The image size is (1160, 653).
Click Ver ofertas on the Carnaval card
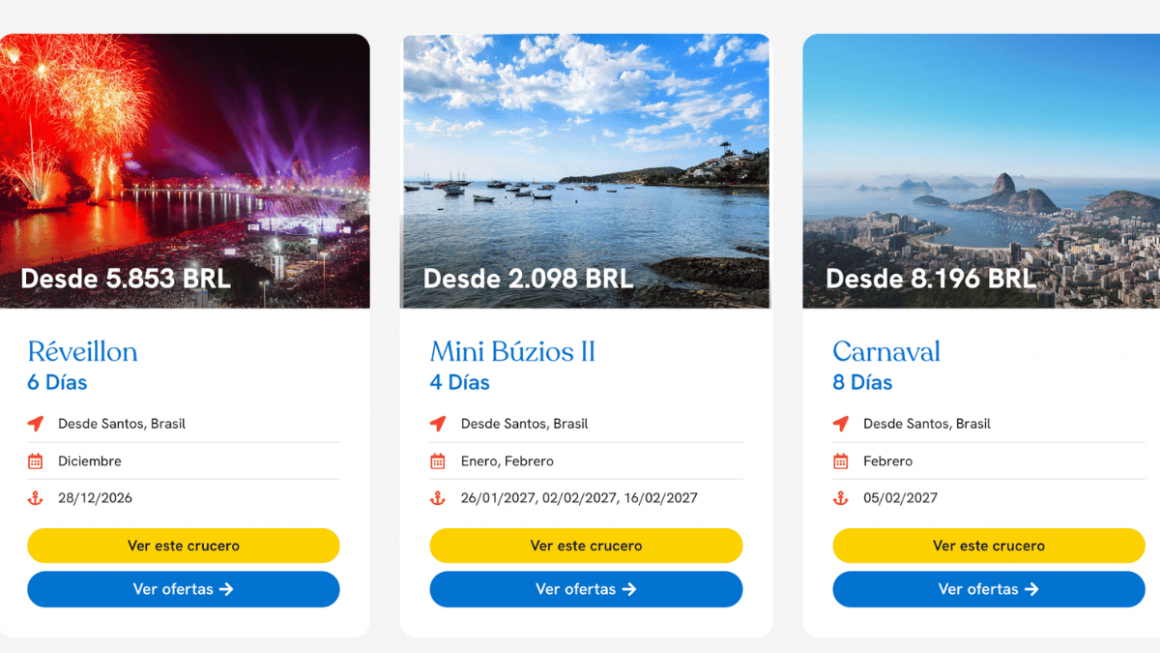(988, 589)
